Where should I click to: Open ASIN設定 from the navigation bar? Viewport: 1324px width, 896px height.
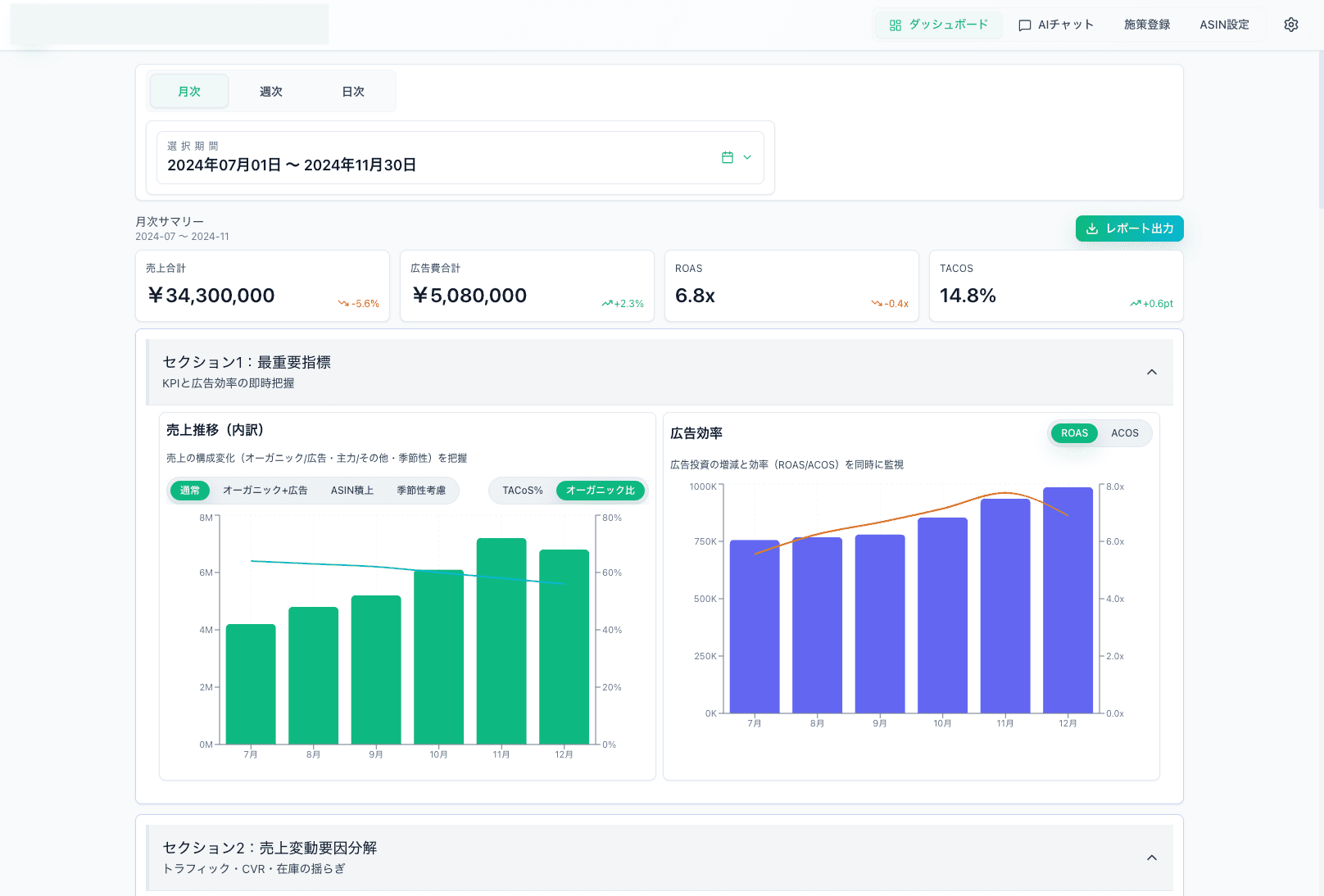1224,25
